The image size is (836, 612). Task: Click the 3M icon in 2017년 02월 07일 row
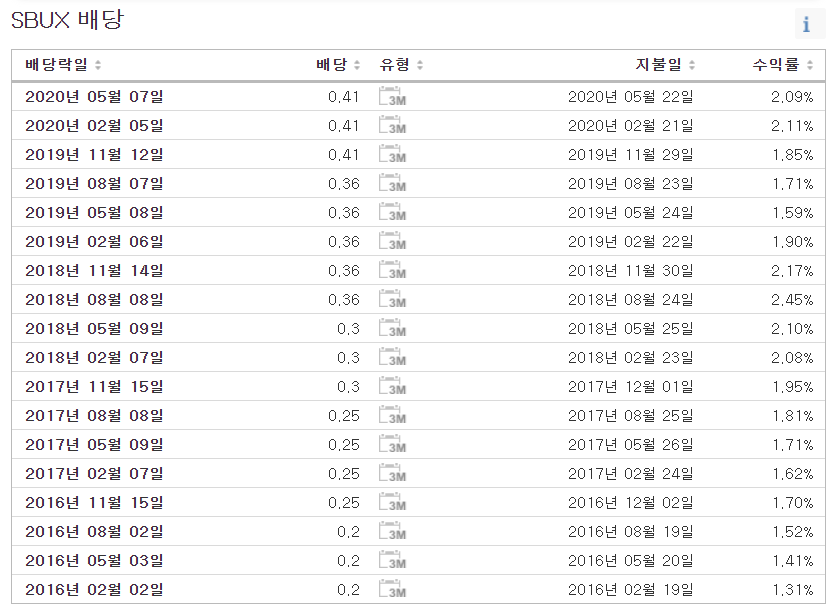[392, 473]
